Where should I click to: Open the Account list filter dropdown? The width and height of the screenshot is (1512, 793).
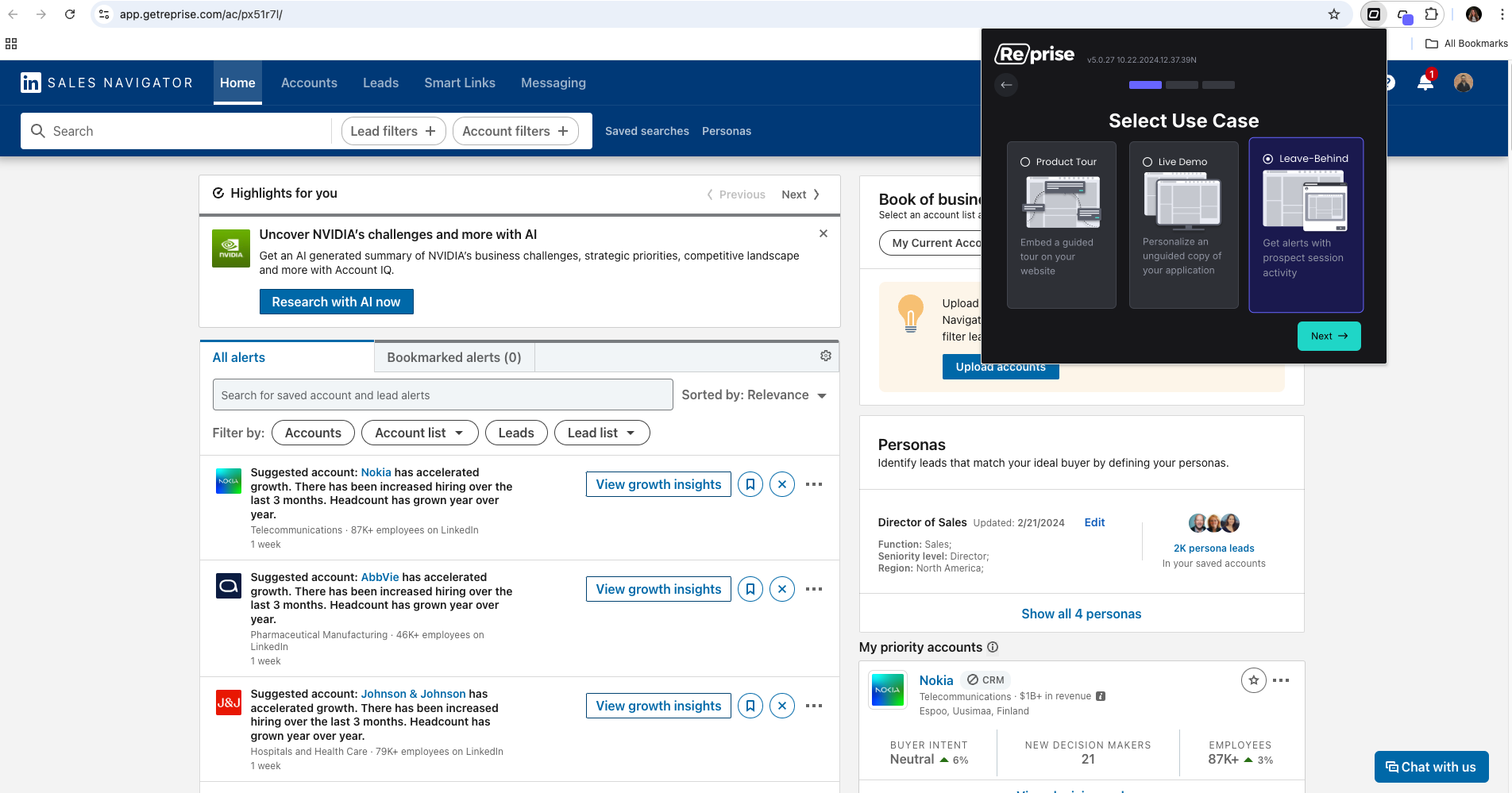click(419, 433)
